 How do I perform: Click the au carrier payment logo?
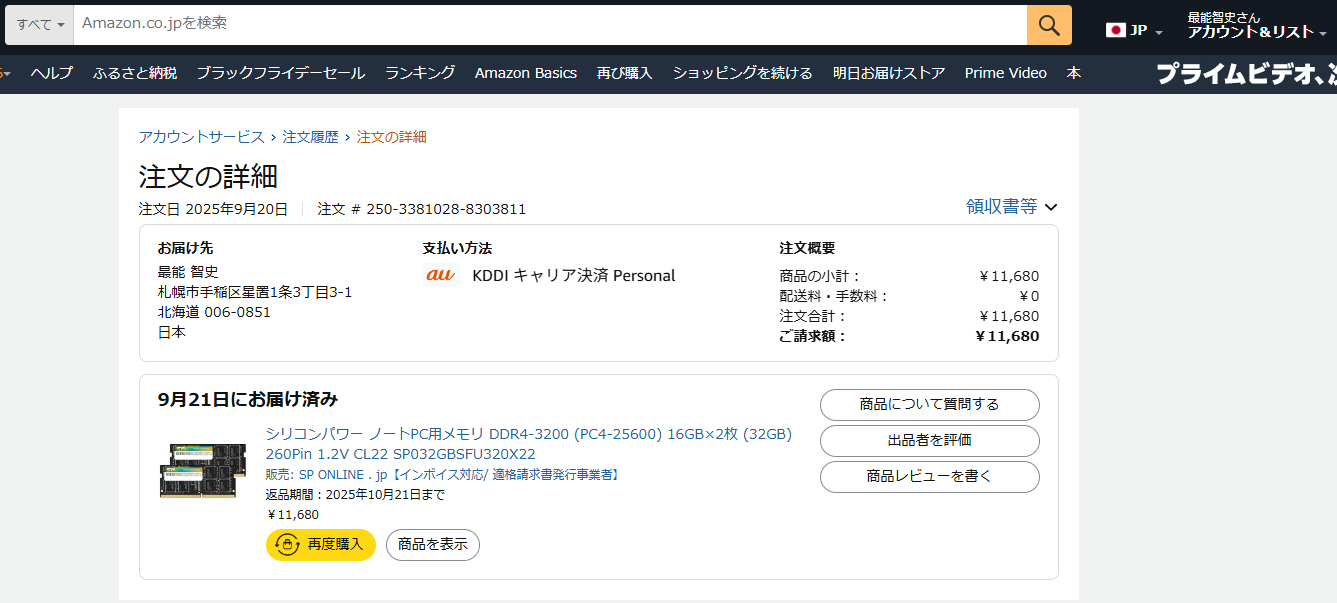coord(440,275)
